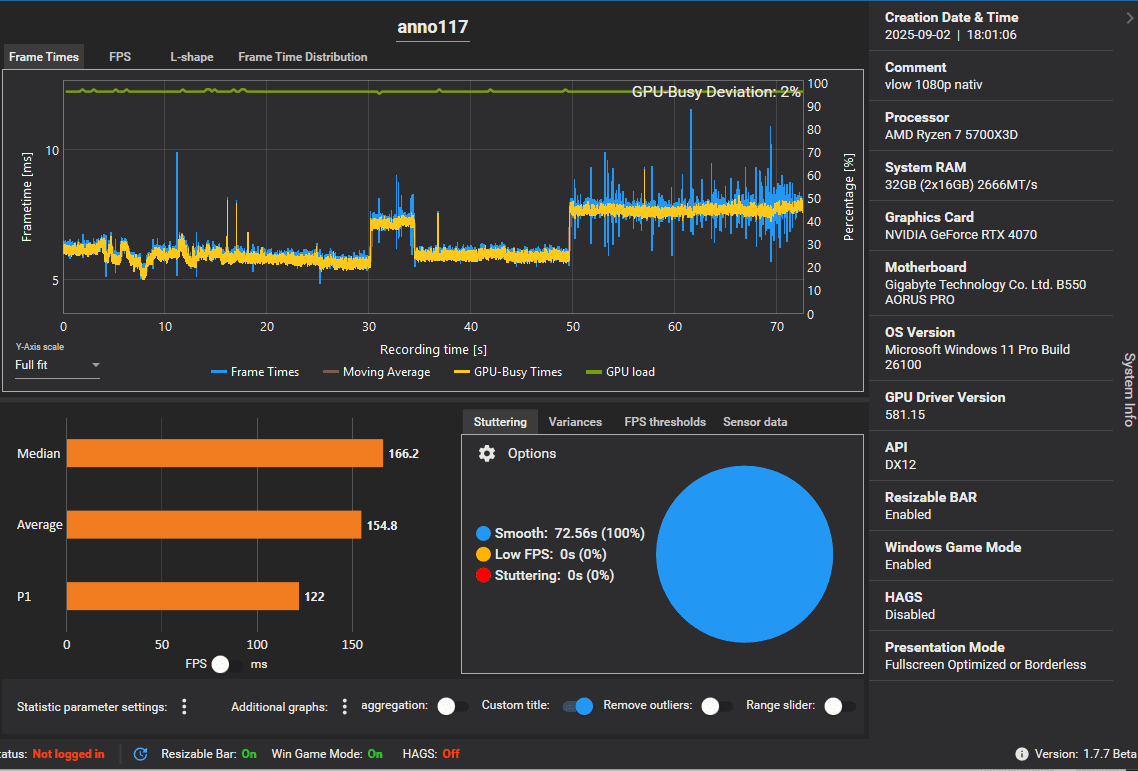Enable the Remove outliers switch

[717, 706]
